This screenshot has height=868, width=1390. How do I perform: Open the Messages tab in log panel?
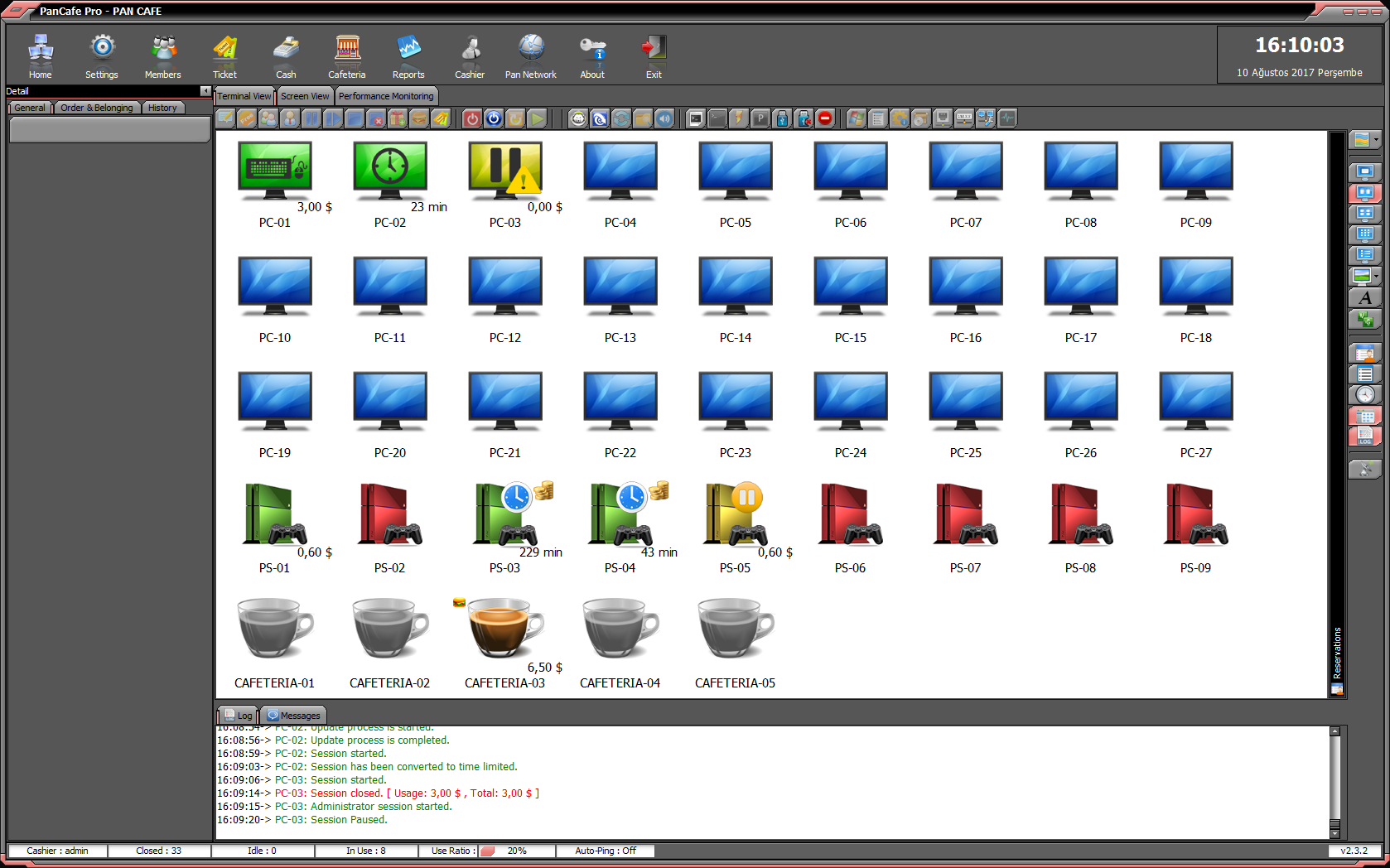293,715
